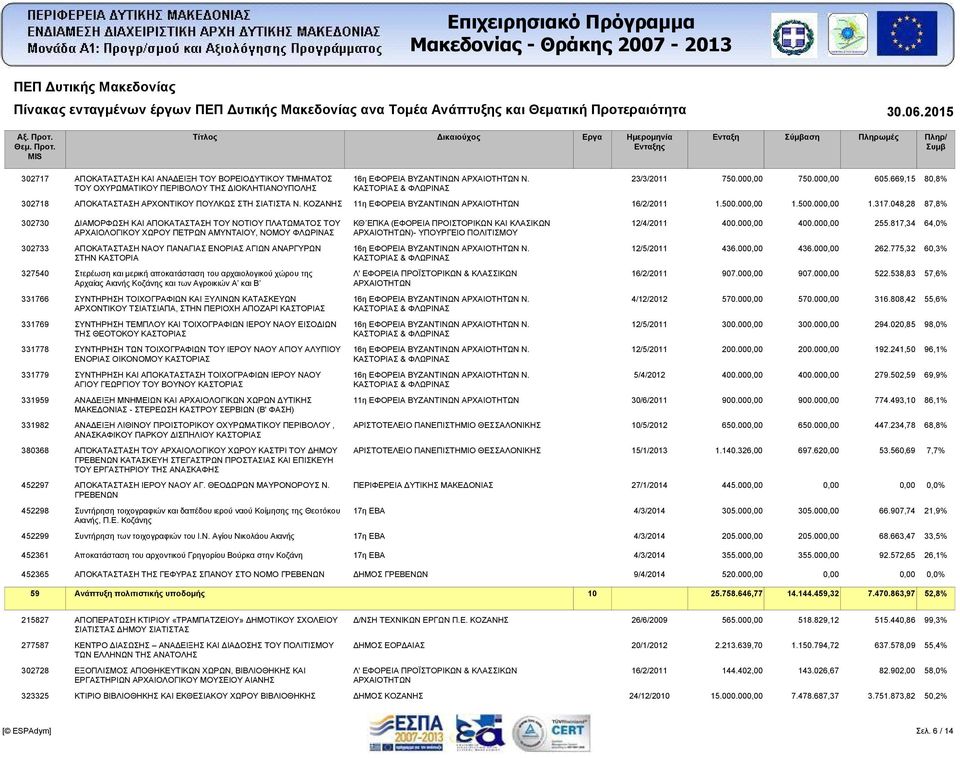960x758 pixels.
Task: Click the beneficiary 'ΔΗΜΟΣ ΚΟΖΑΝΗΣ'
Action: coord(388,696)
